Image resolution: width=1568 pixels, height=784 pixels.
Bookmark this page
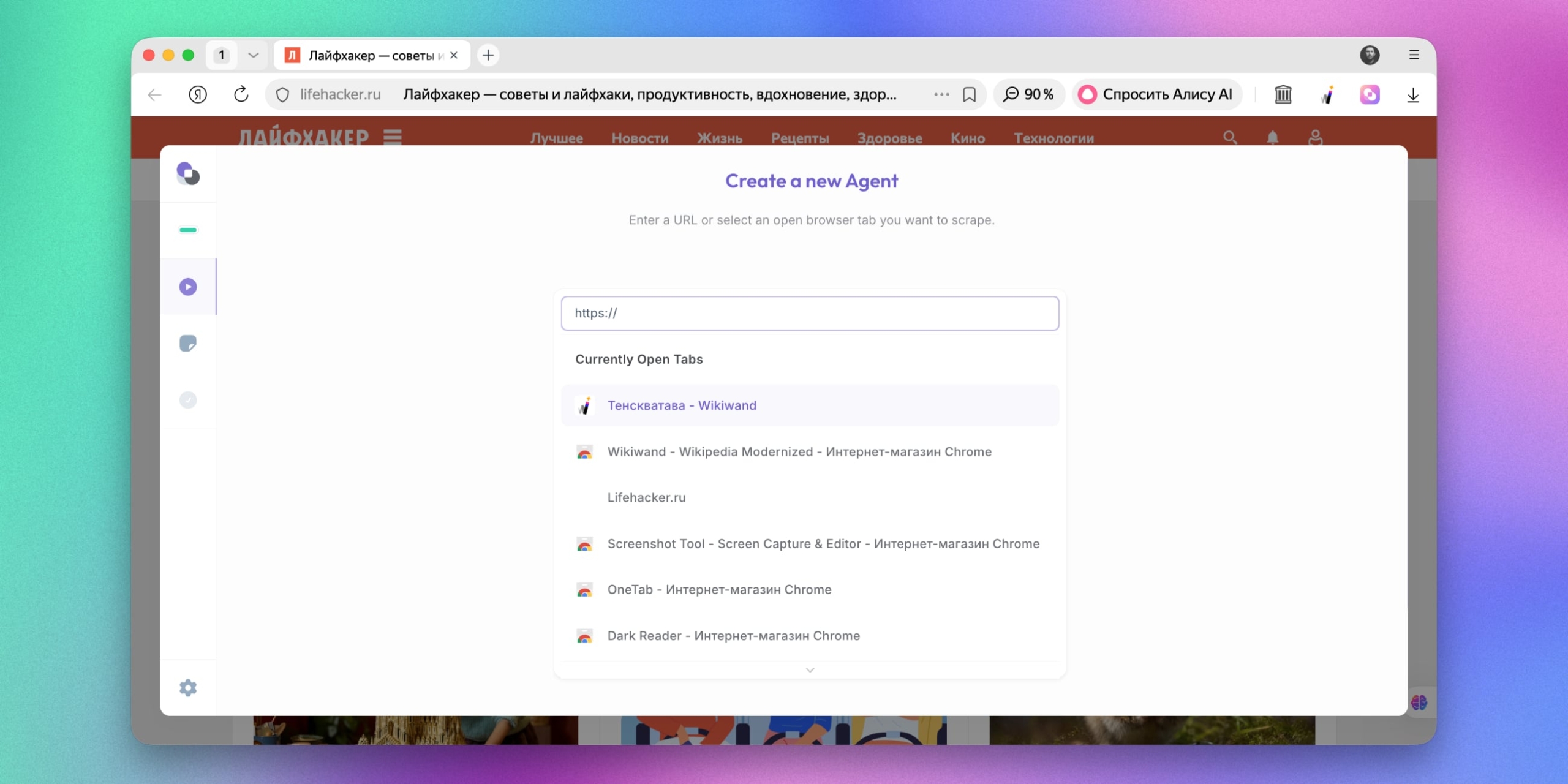point(969,95)
